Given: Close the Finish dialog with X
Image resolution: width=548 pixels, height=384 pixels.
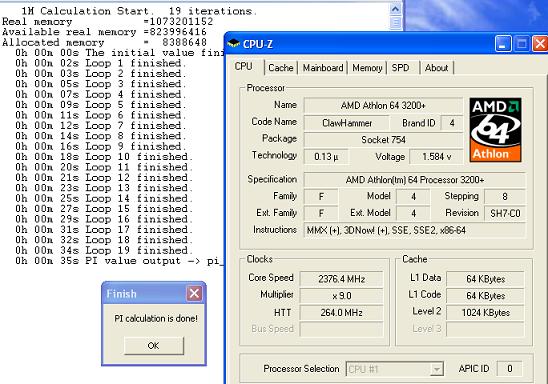Looking at the screenshot, I should tap(194, 294).
